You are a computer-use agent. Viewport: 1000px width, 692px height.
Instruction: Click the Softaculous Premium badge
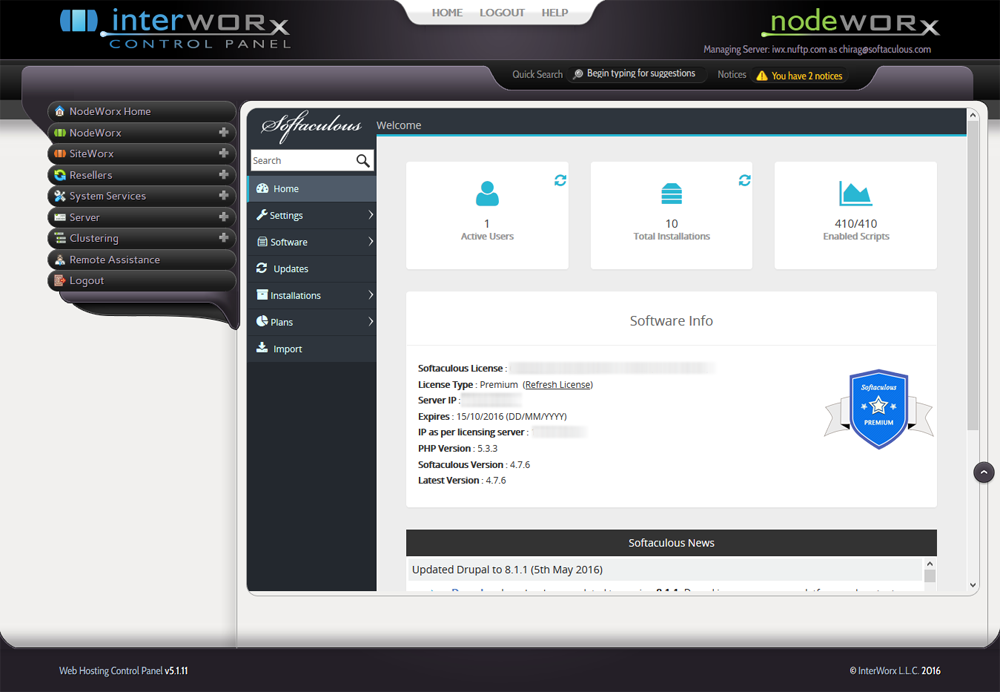coord(878,409)
